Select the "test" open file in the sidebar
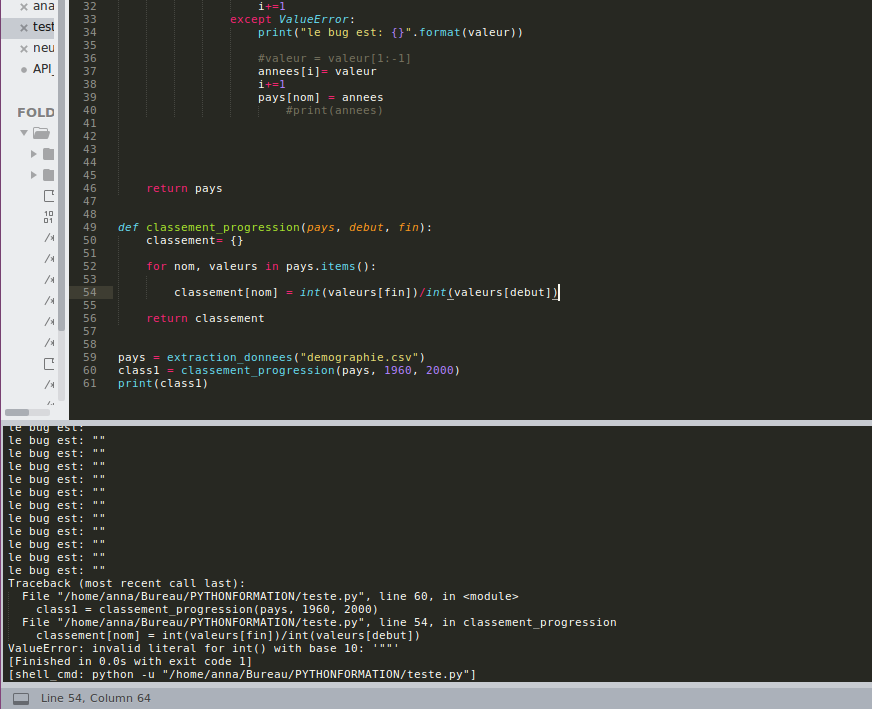 click(43, 27)
